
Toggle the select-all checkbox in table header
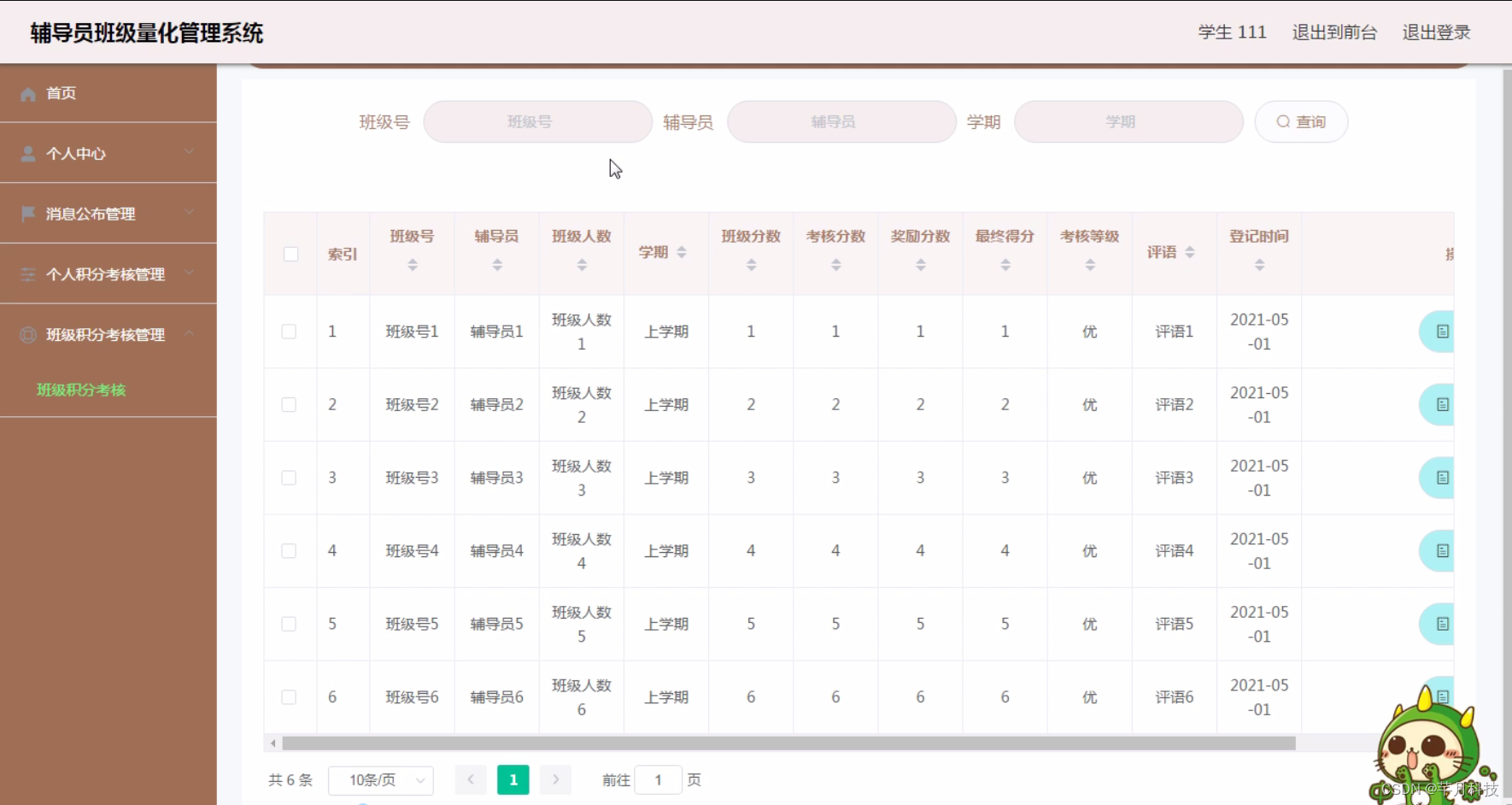point(290,254)
